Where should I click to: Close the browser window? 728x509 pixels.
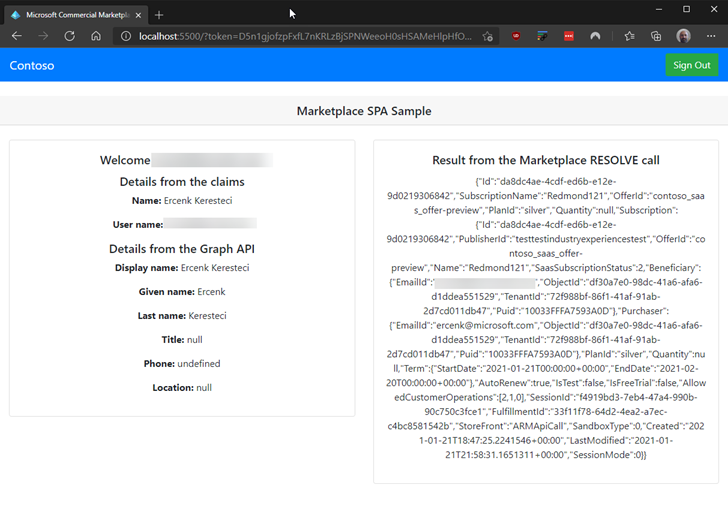[714, 9]
